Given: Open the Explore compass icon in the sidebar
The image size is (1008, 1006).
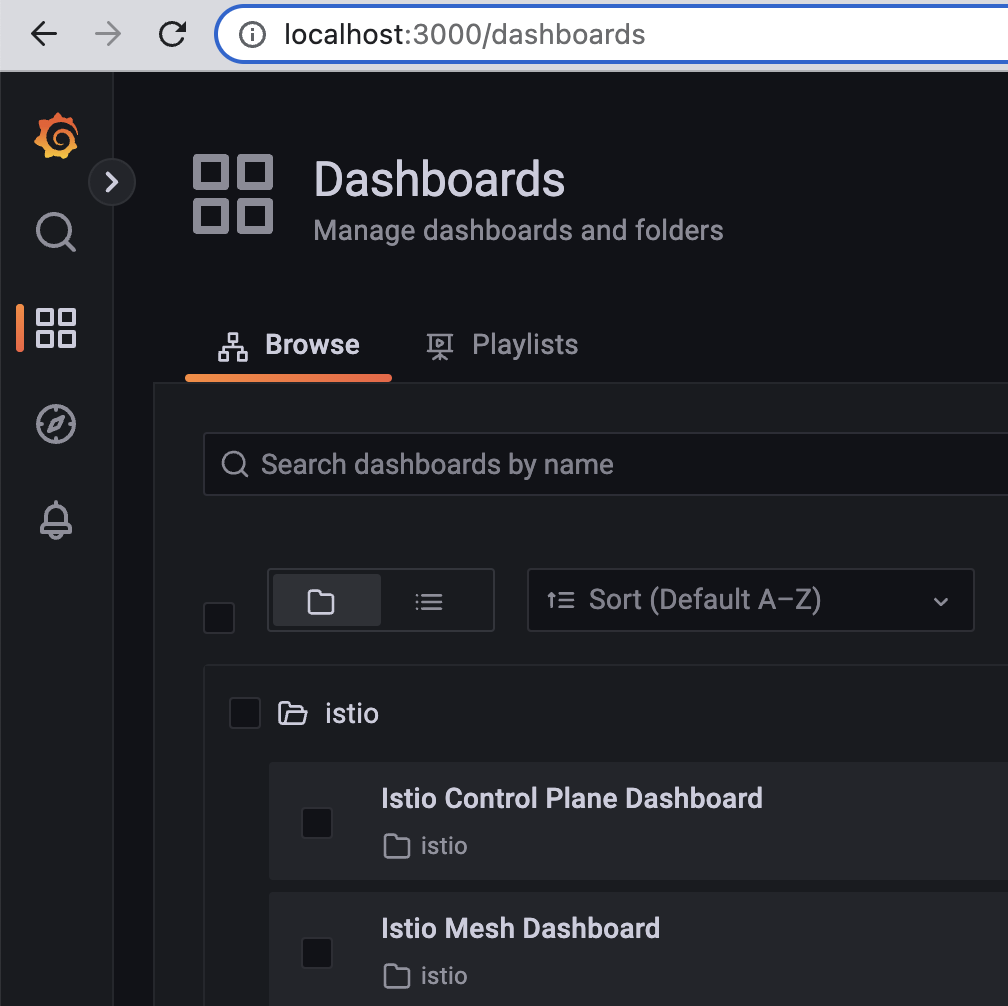Looking at the screenshot, I should [56, 424].
